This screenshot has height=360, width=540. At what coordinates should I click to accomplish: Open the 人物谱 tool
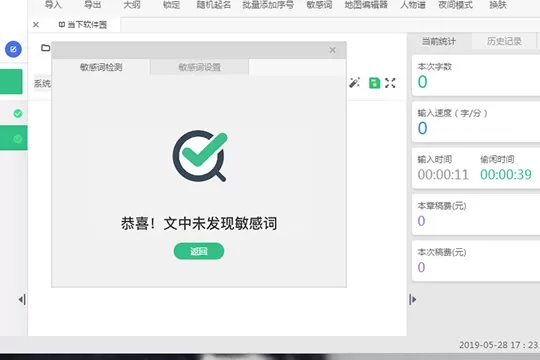coord(413,5)
